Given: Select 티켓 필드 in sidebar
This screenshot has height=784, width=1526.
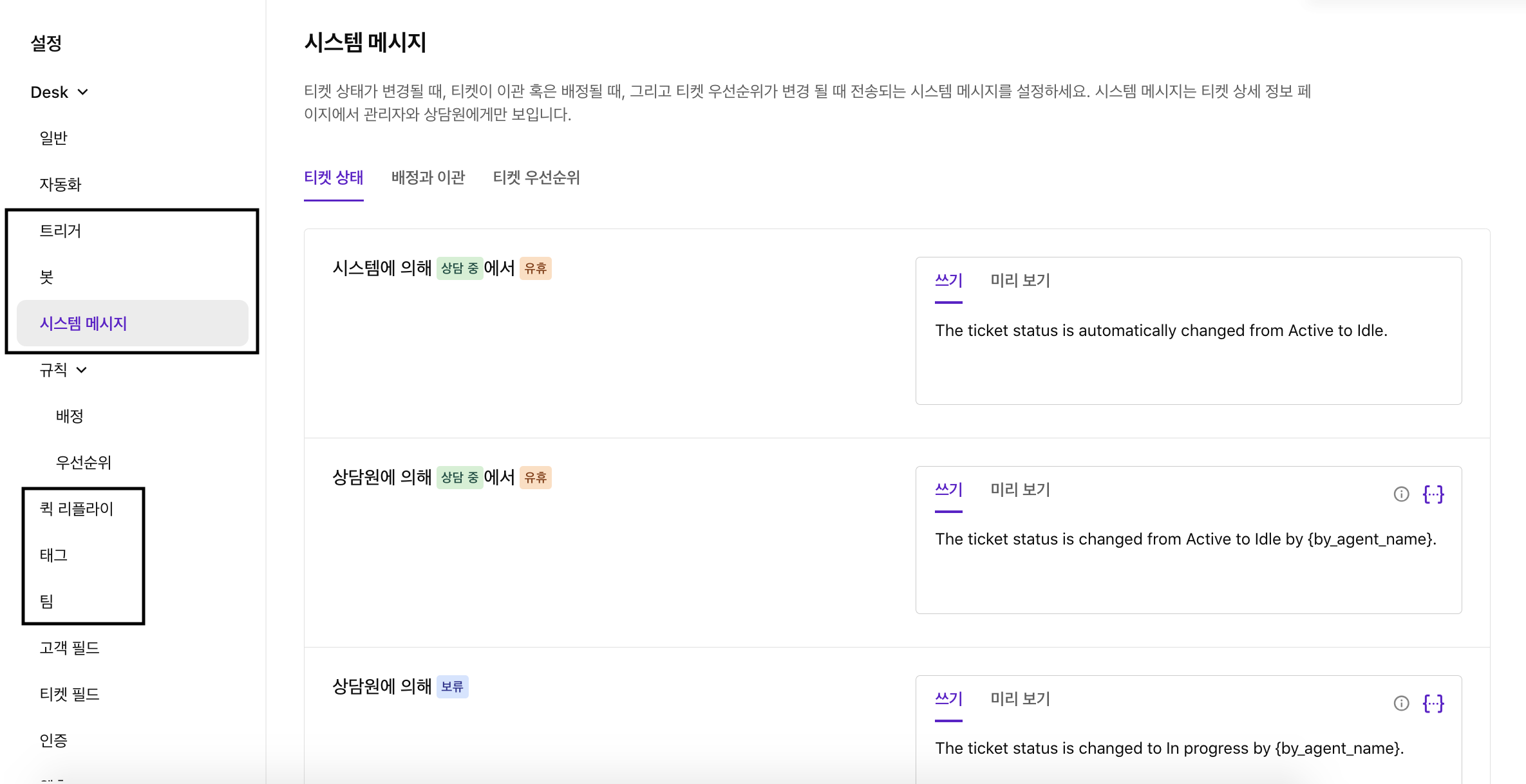Looking at the screenshot, I should click(70, 695).
